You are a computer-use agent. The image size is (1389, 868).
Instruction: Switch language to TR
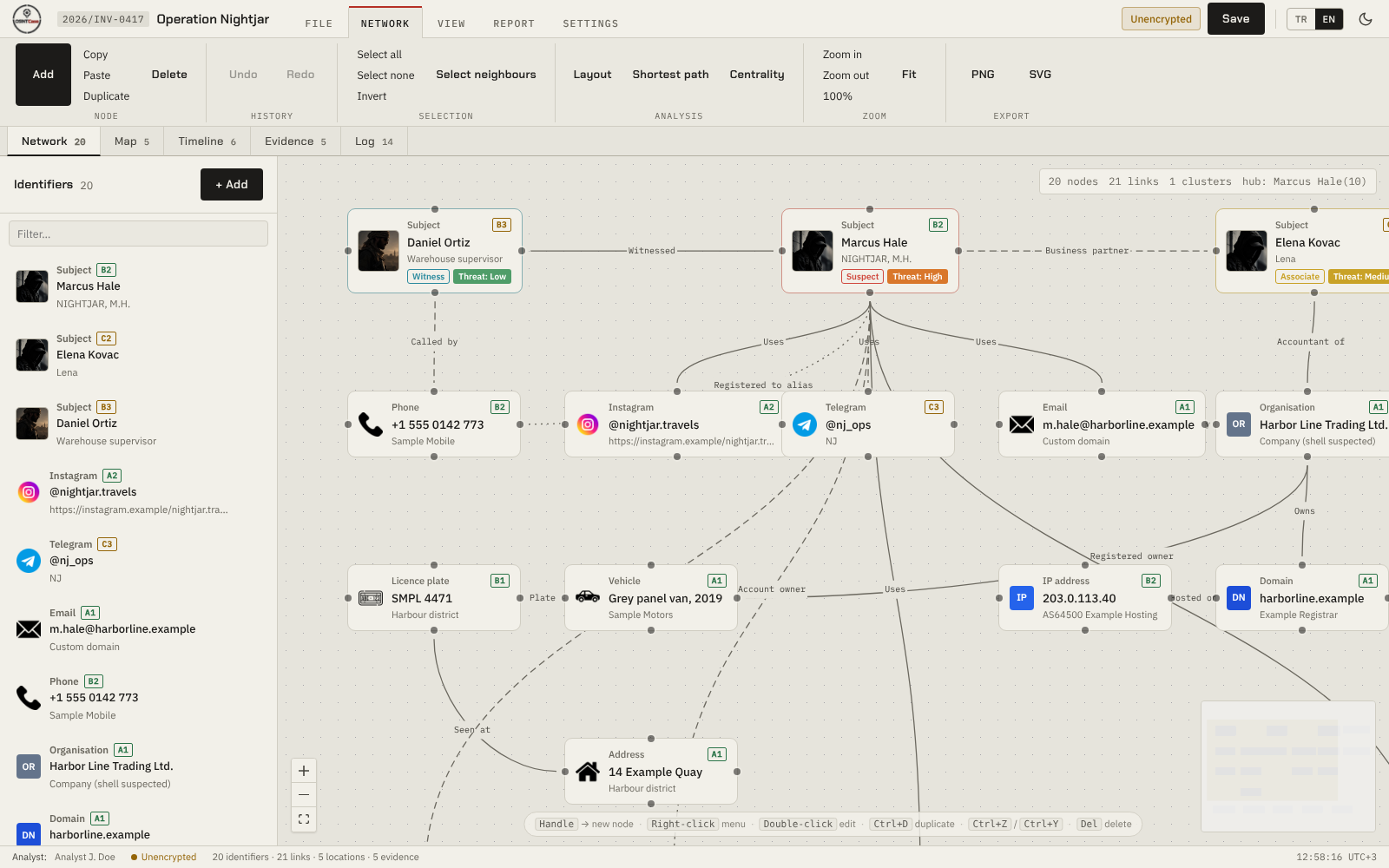(x=1300, y=19)
